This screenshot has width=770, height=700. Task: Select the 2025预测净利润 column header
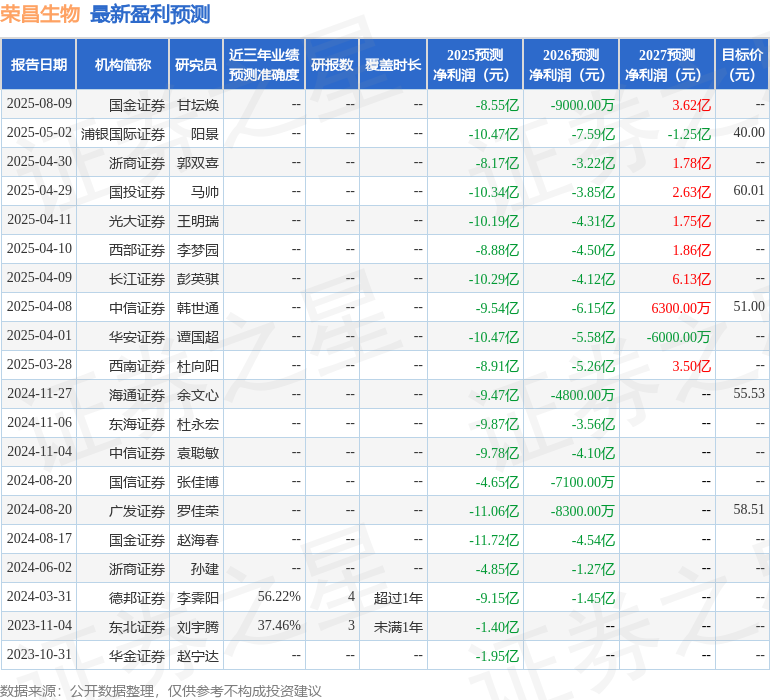(474, 65)
